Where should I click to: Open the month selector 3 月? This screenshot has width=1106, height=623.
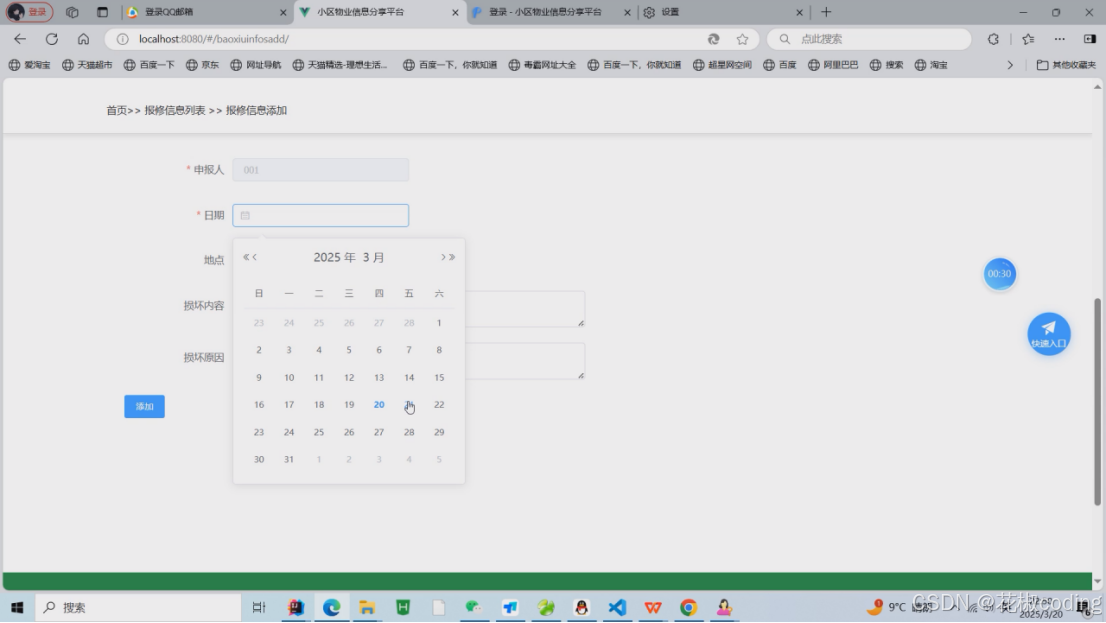click(374, 258)
